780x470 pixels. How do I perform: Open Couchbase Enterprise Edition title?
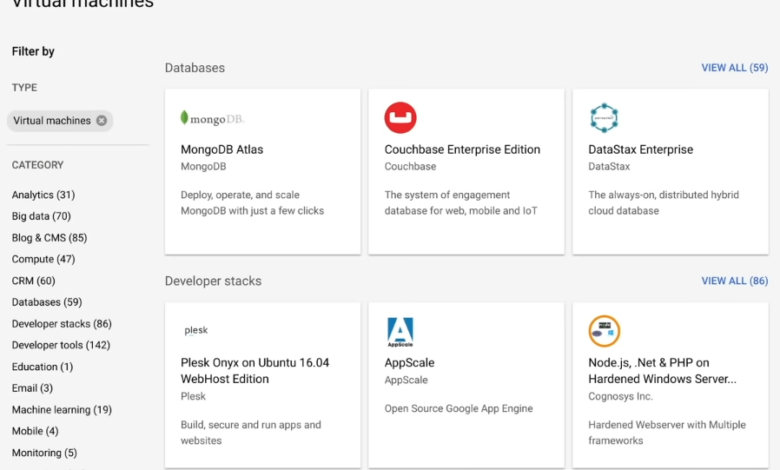(462, 150)
